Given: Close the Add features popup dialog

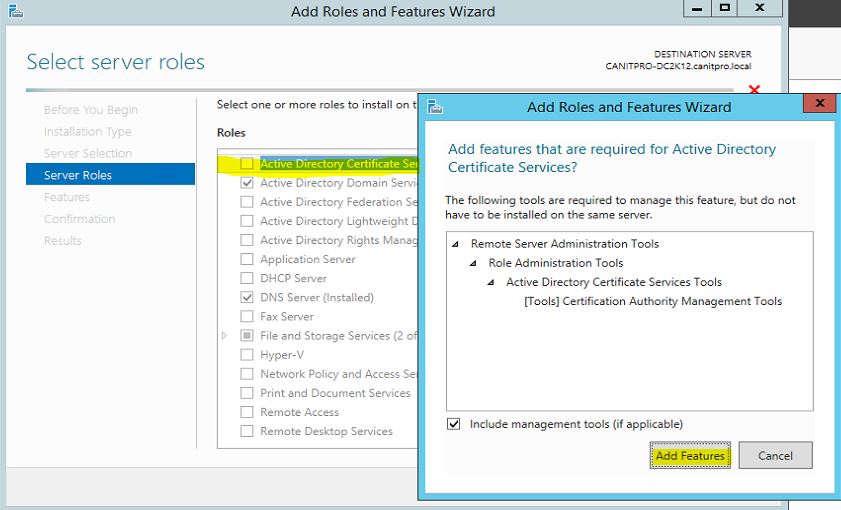Looking at the screenshot, I should (x=819, y=103).
